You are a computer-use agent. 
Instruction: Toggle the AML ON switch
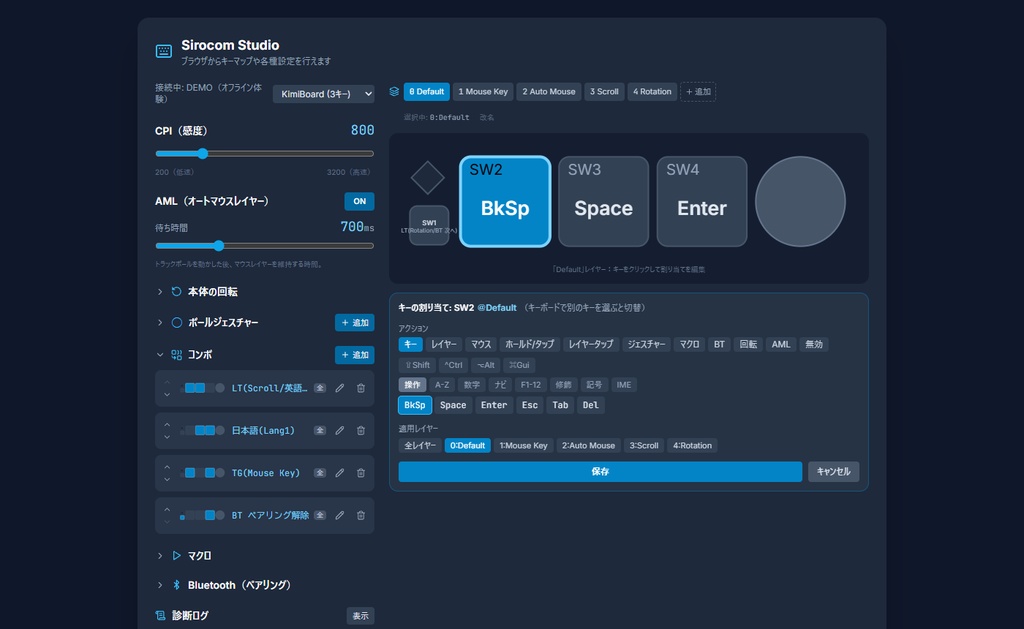click(359, 201)
